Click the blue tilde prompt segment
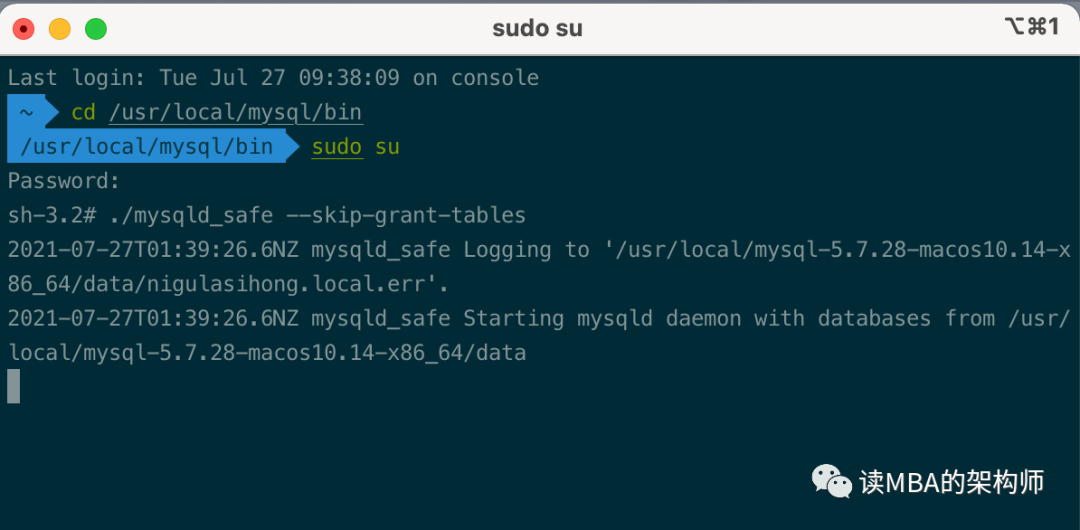 pyautogui.click(x=26, y=112)
